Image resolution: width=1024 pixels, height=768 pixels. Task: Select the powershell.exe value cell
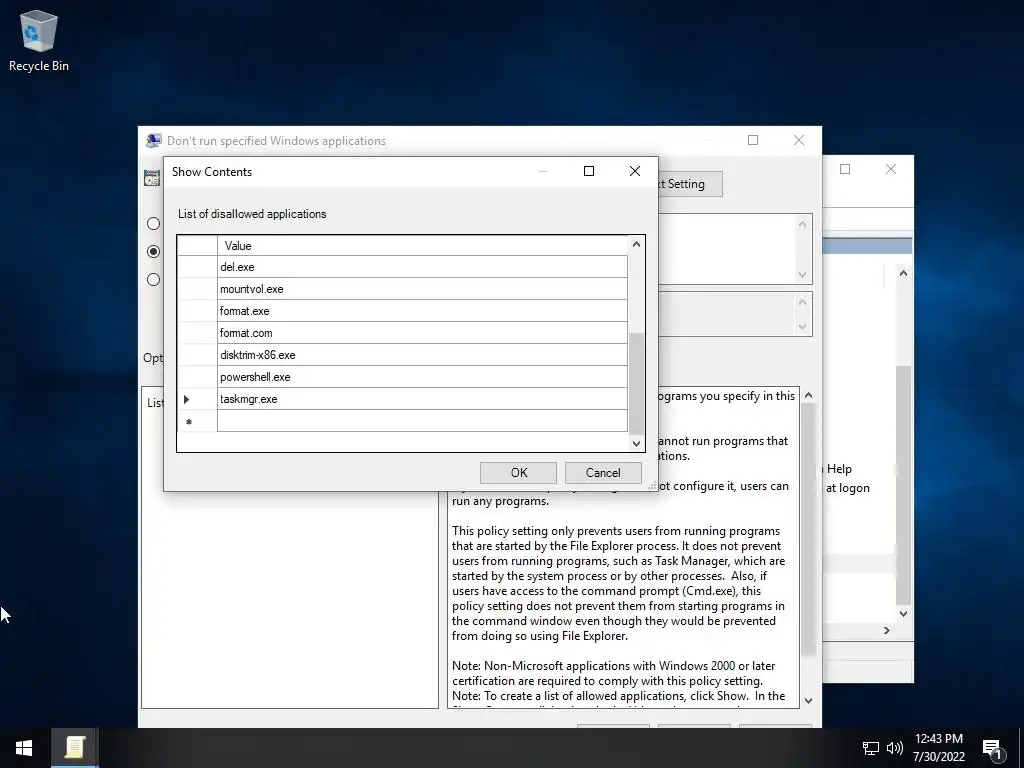pyautogui.click(x=422, y=377)
